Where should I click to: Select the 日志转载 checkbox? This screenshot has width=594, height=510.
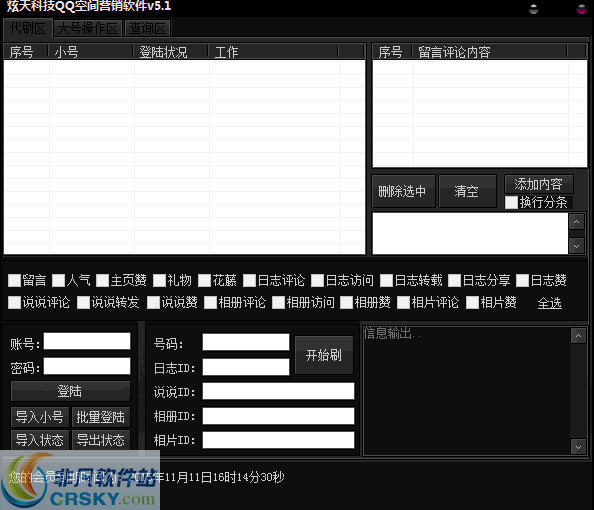point(386,280)
